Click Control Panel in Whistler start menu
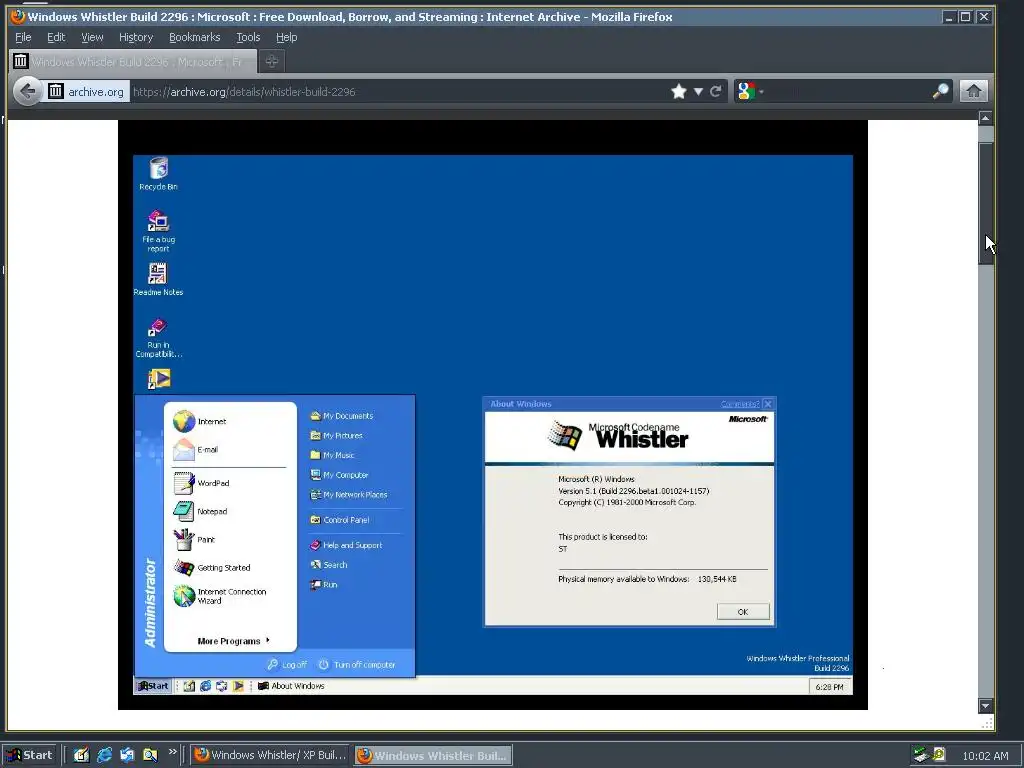 click(340, 520)
